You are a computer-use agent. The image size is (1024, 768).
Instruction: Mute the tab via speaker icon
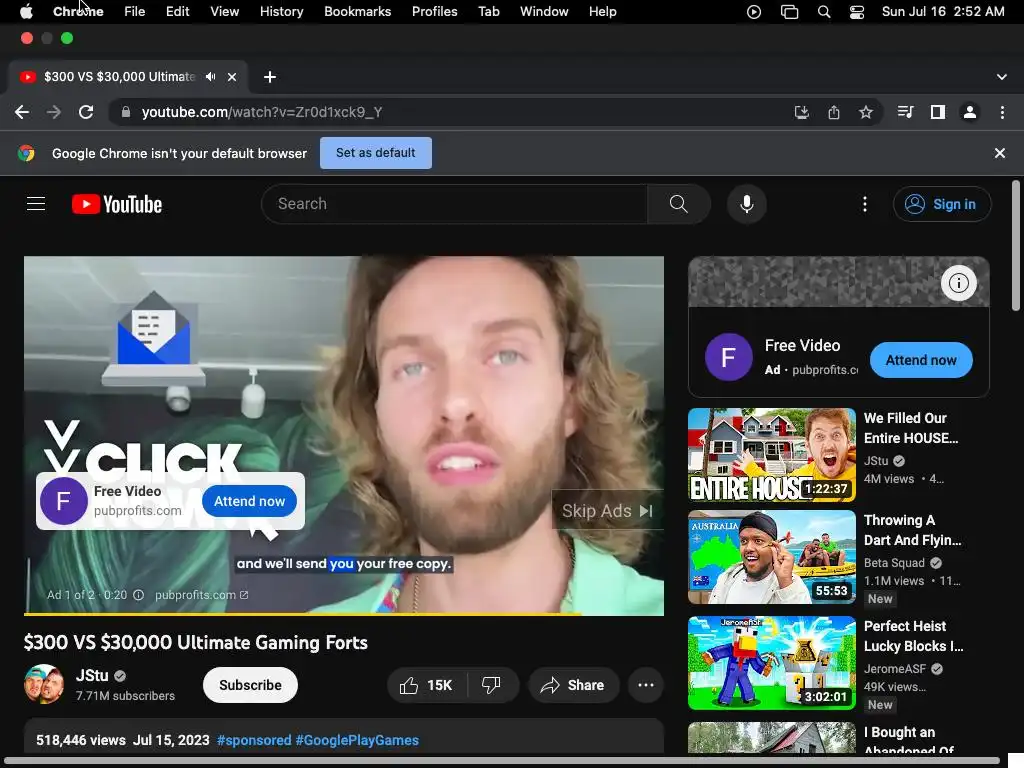pos(210,77)
